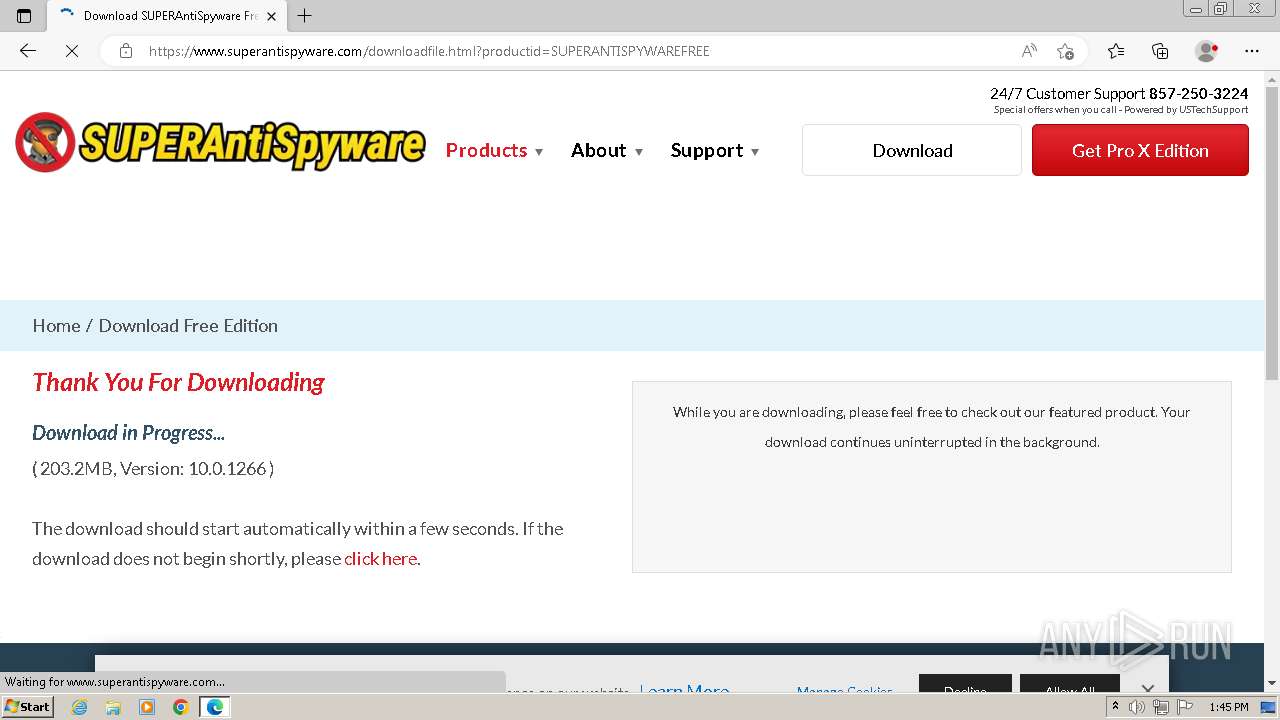Open network tray icon

1160,707
